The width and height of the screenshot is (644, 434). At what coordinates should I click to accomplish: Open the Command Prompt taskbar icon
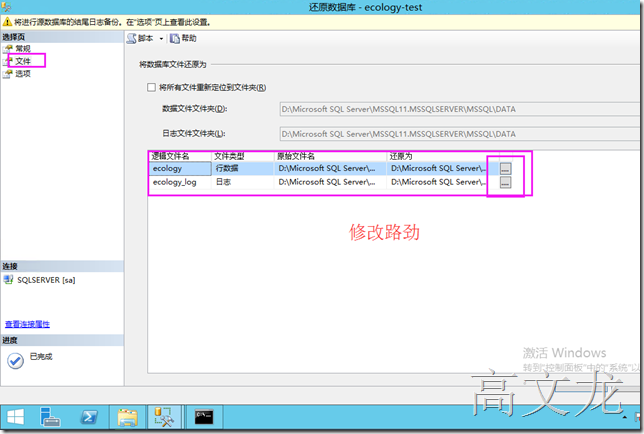(204, 418)
